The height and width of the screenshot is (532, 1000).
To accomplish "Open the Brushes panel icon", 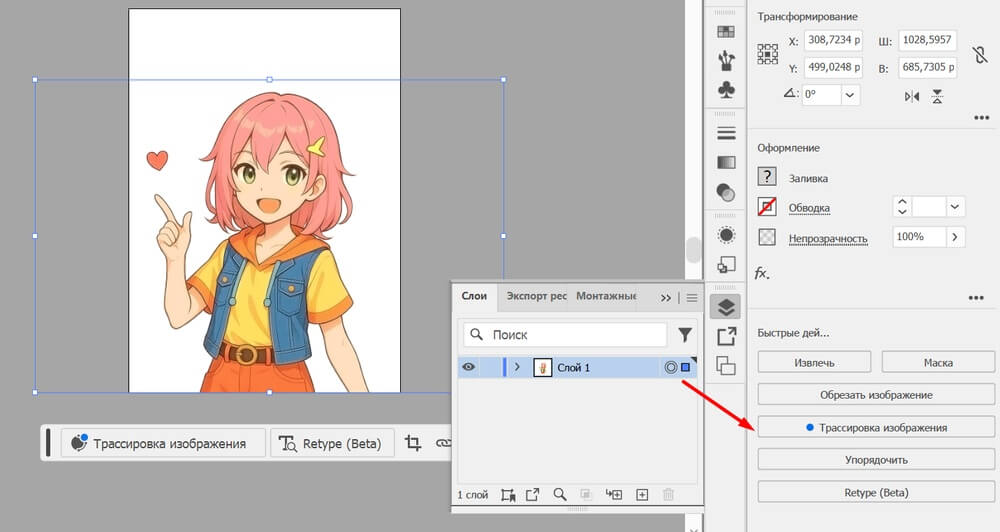I will click(726, 61).
